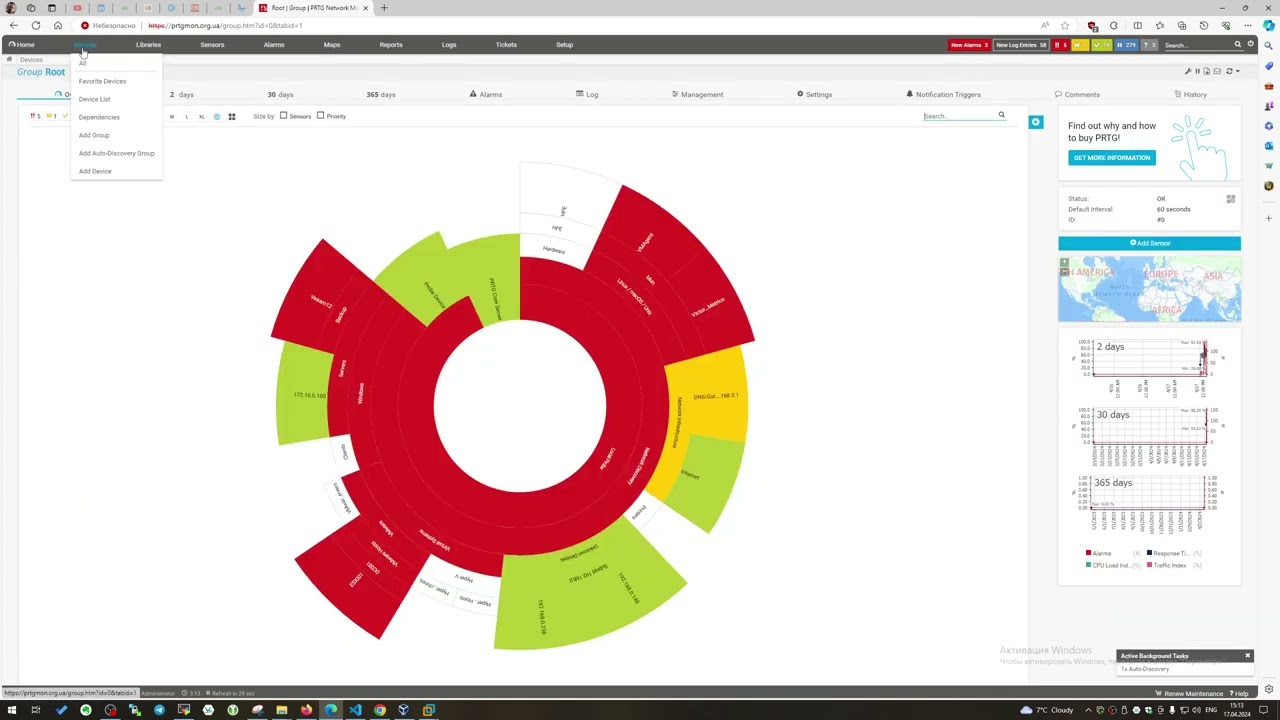Click the magnifier icon in top bar

click(x=1237, y=44)
